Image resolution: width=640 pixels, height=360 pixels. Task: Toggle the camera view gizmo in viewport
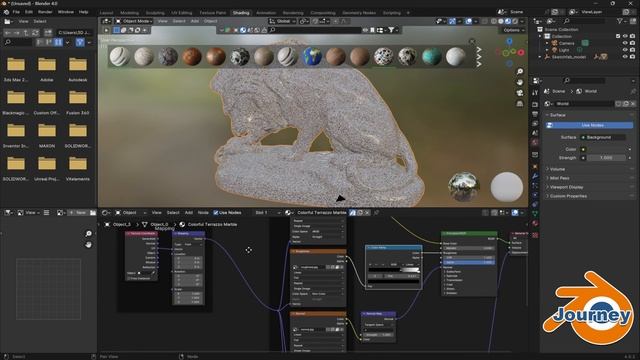coord(520,93)
